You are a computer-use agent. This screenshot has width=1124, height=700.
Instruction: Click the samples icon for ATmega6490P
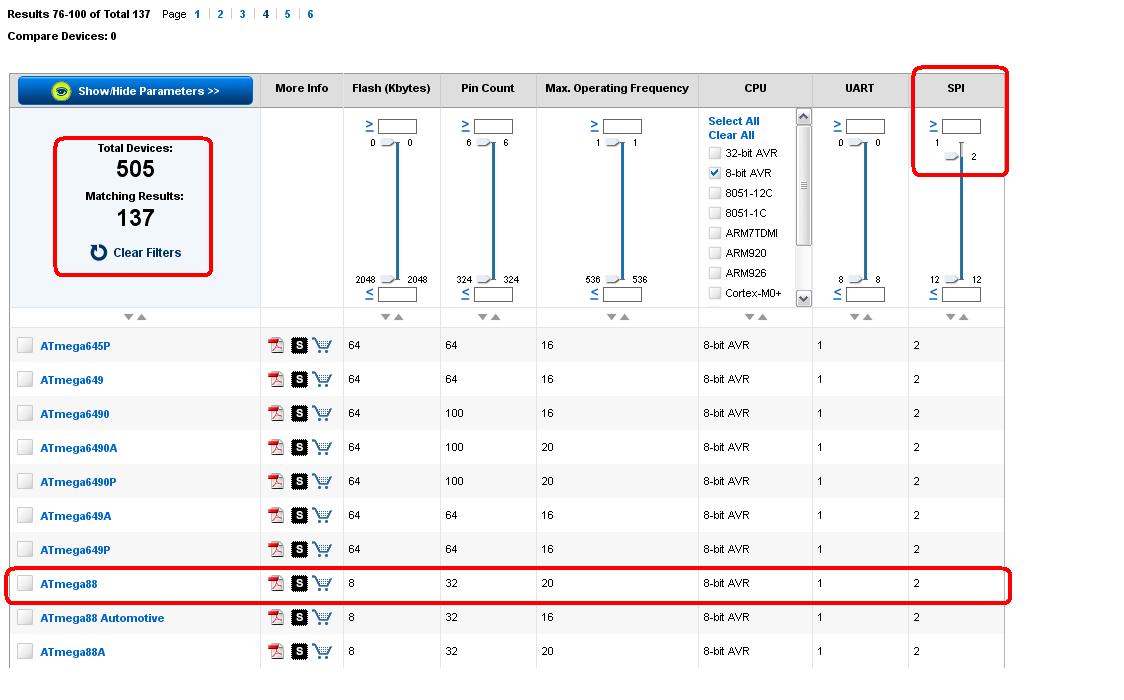point(300,481)
